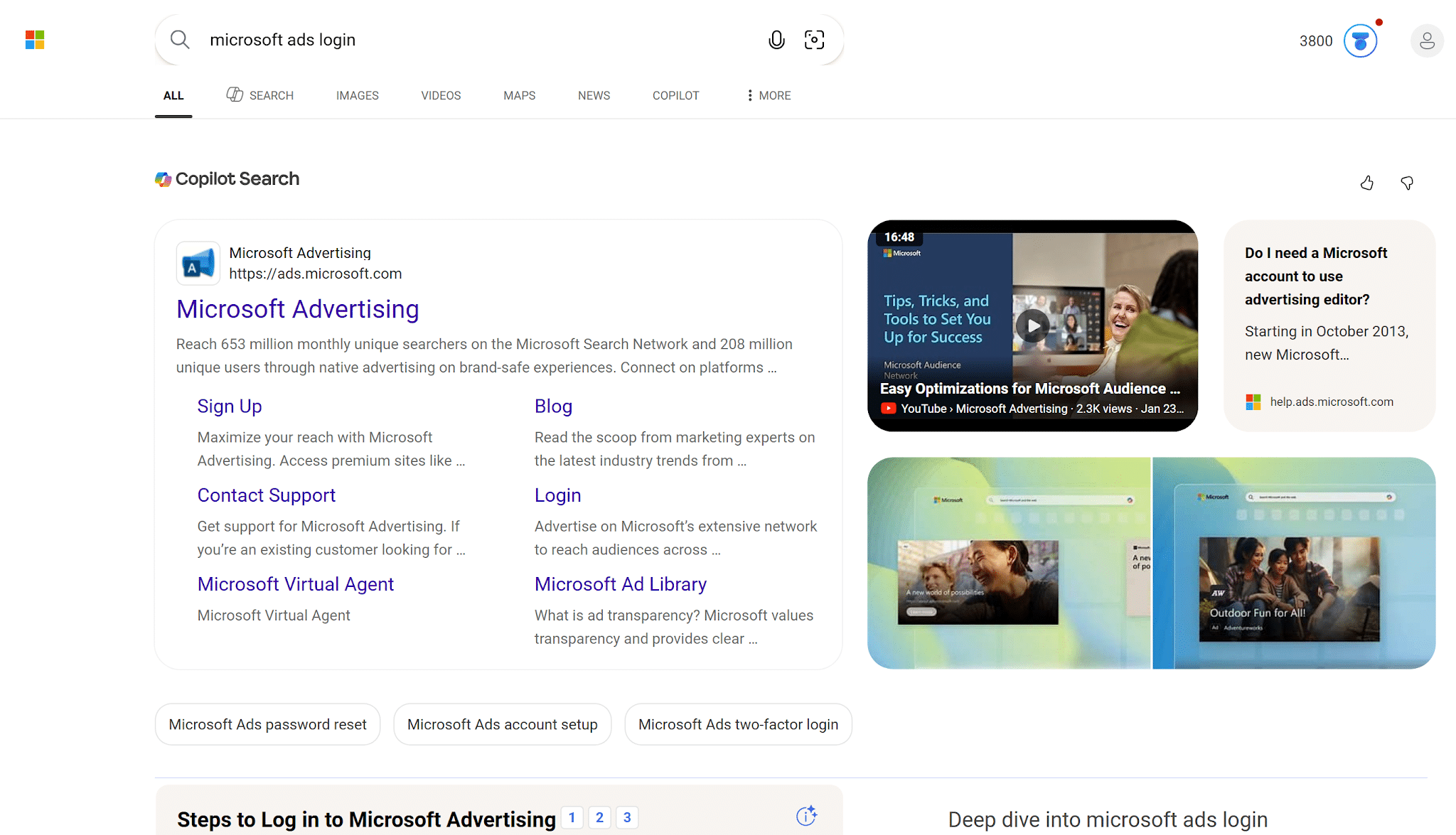Click the YouTube icon on video card
The width and height of the screenshot is (1456, 835).
888,409
